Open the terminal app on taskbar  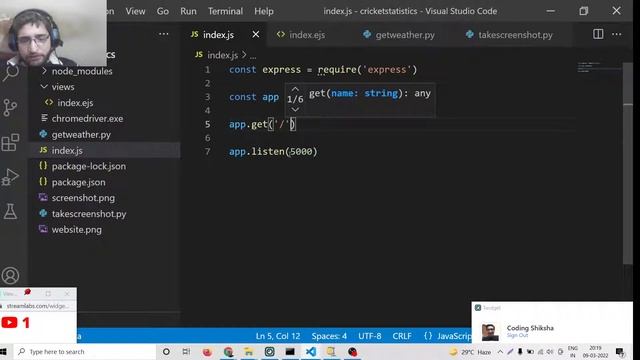[x=290, y=351]
